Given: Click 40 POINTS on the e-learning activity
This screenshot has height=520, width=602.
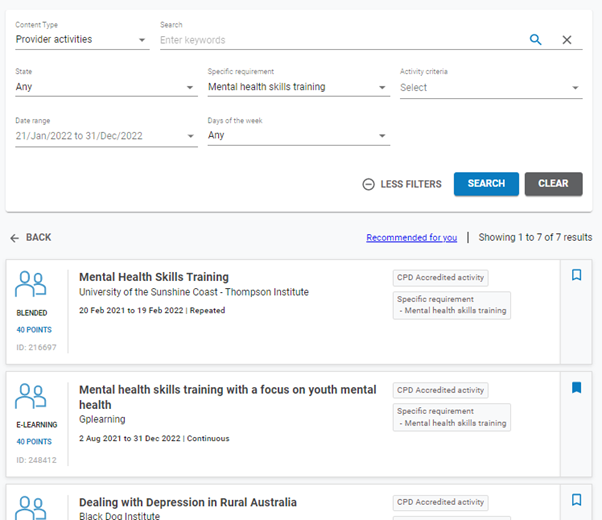Looking at the screenshot, I should pos(34,442).
